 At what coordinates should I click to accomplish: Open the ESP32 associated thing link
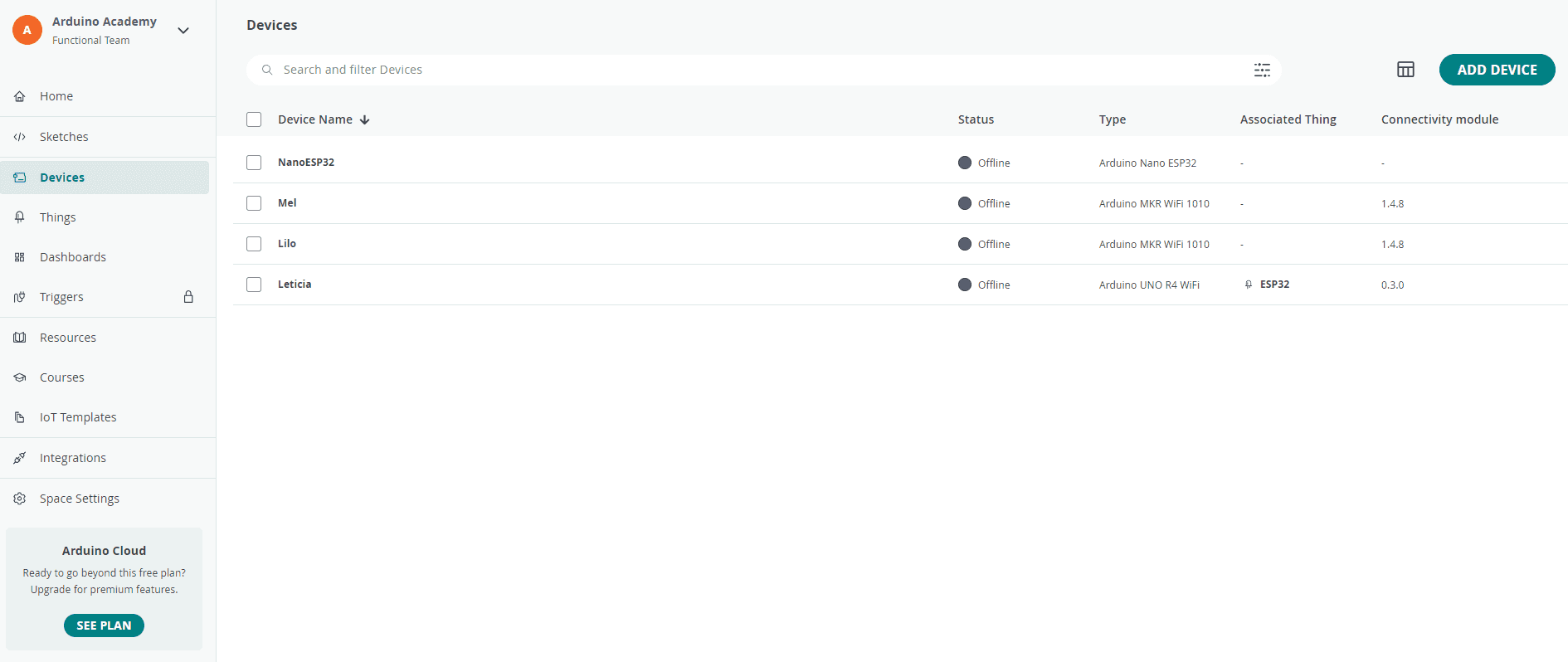coord(1274,285)
